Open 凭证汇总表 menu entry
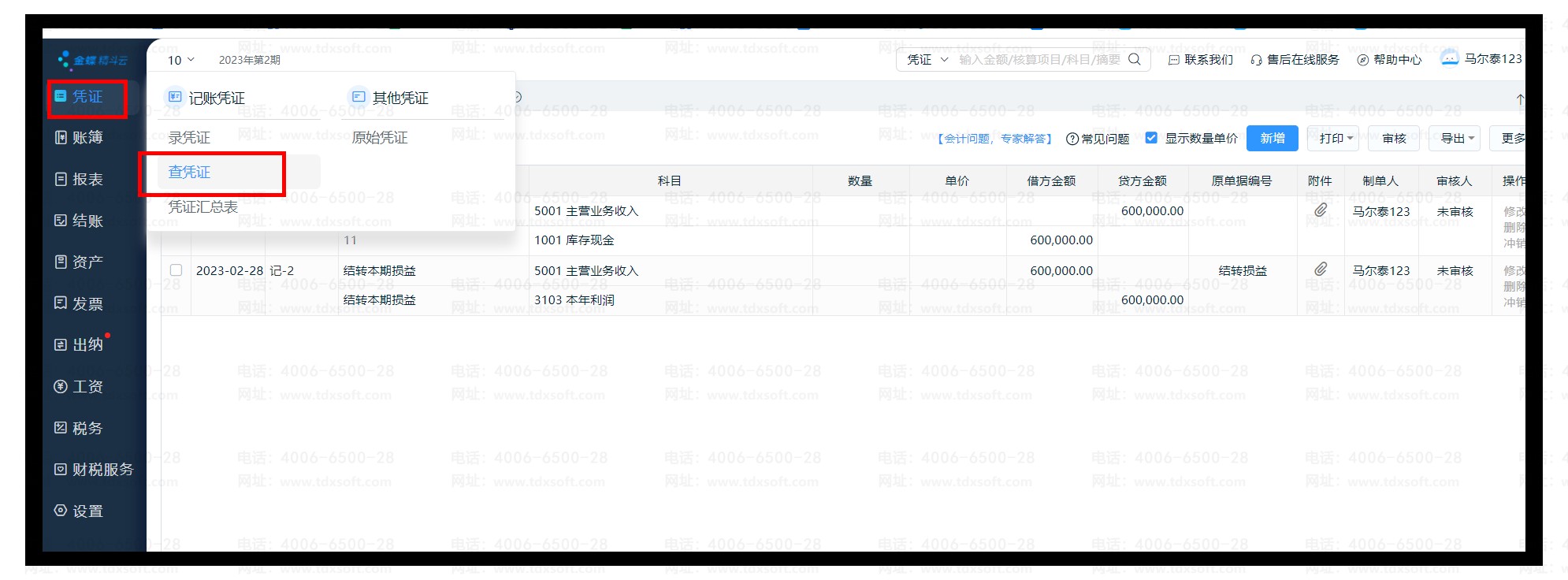Image resolution: width=1568 pixels, height=580 pixels. point(203,206)
